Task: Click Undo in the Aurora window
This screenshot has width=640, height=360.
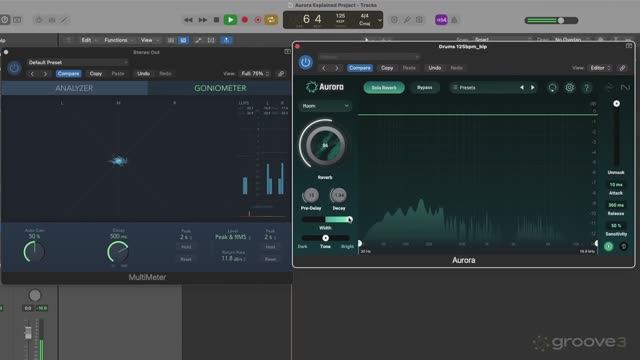Action: coord(435,68)
